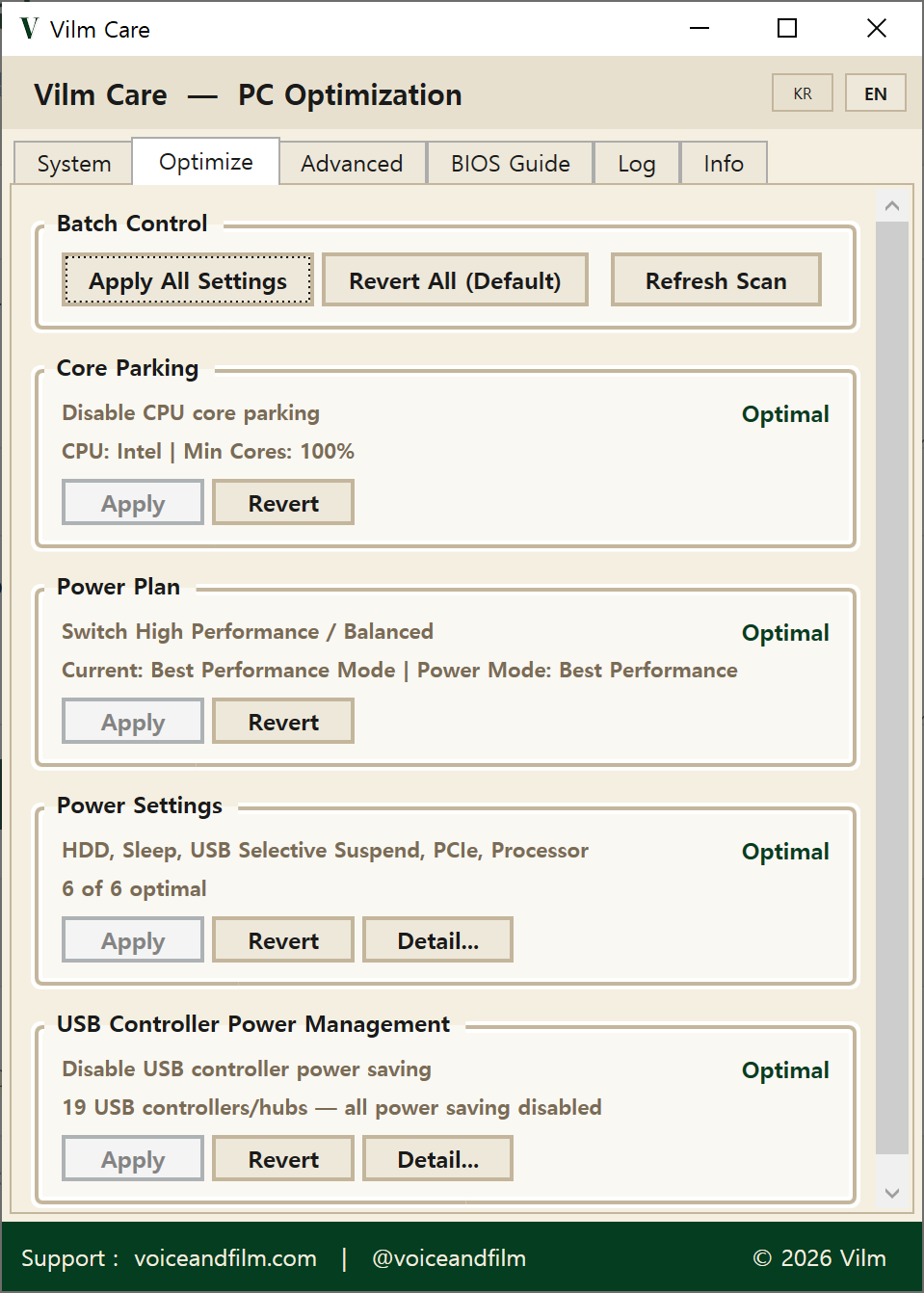Open Detail for USB Controller Power Management
The width and height of the screenshot is (924, 1293).
pos(437,1158)
